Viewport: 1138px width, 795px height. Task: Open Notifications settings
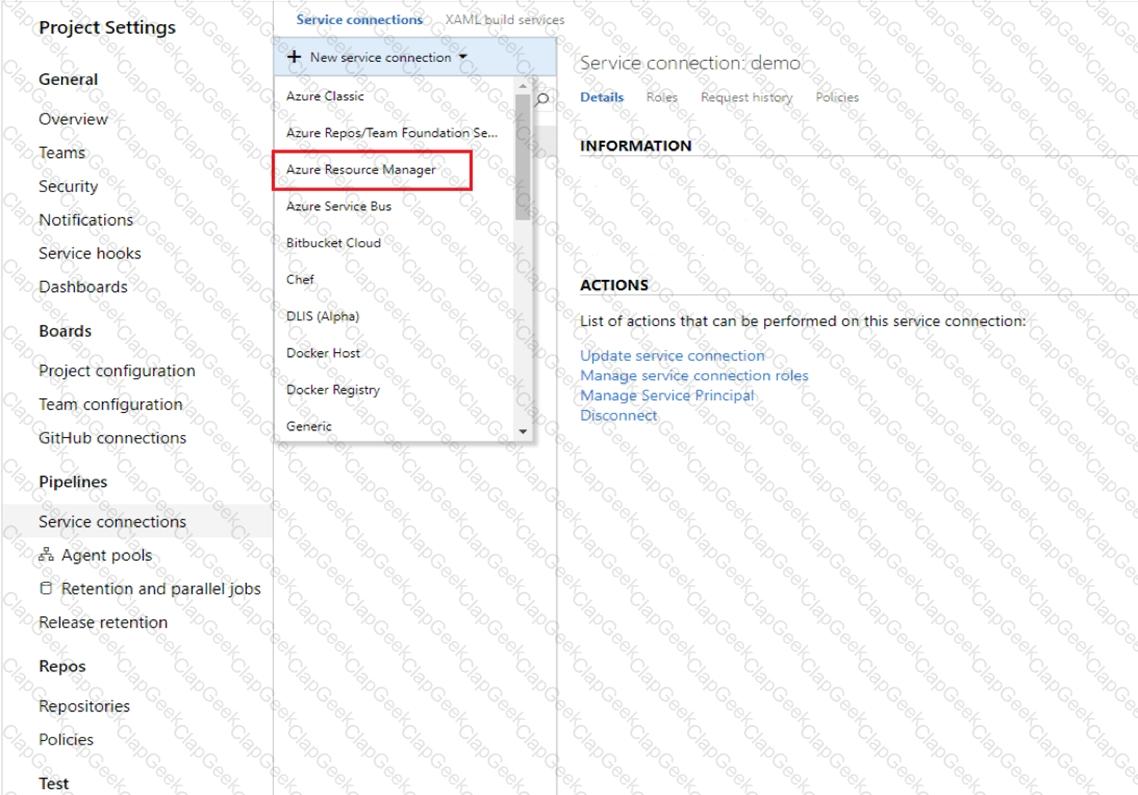pyautogui.click(x=86, y=220)
